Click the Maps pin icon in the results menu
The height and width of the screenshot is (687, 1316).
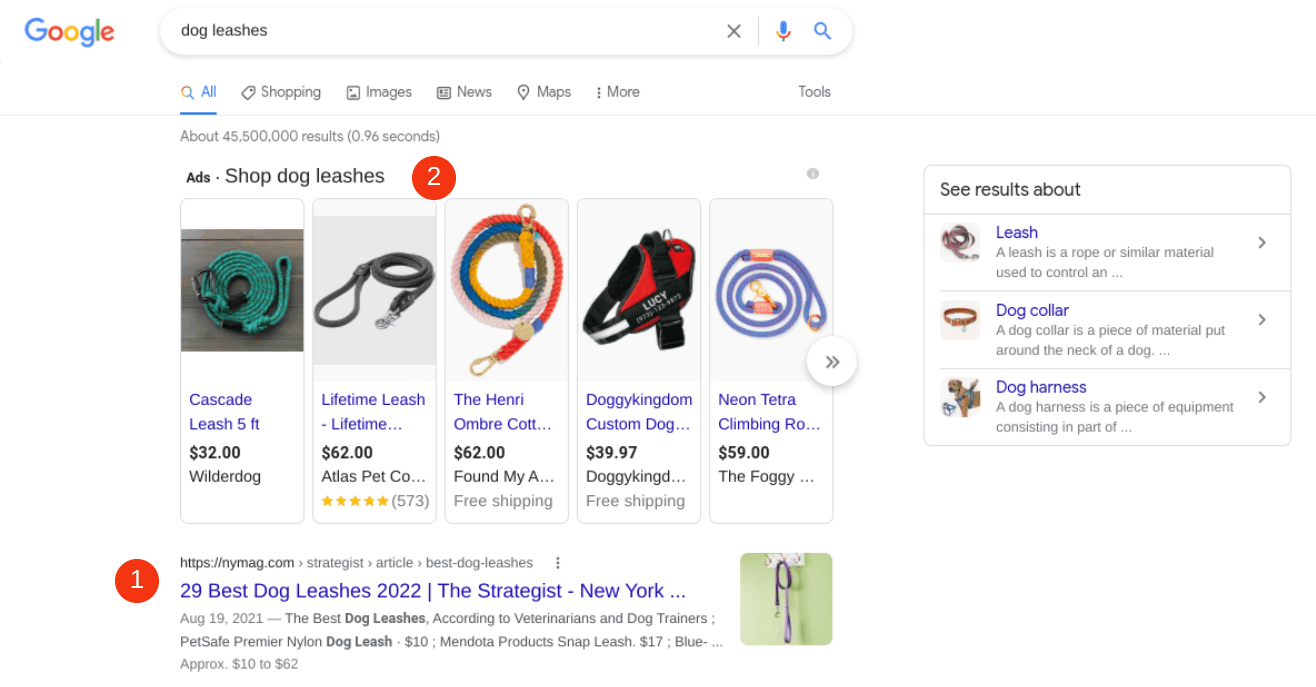[x=523, y=92]
